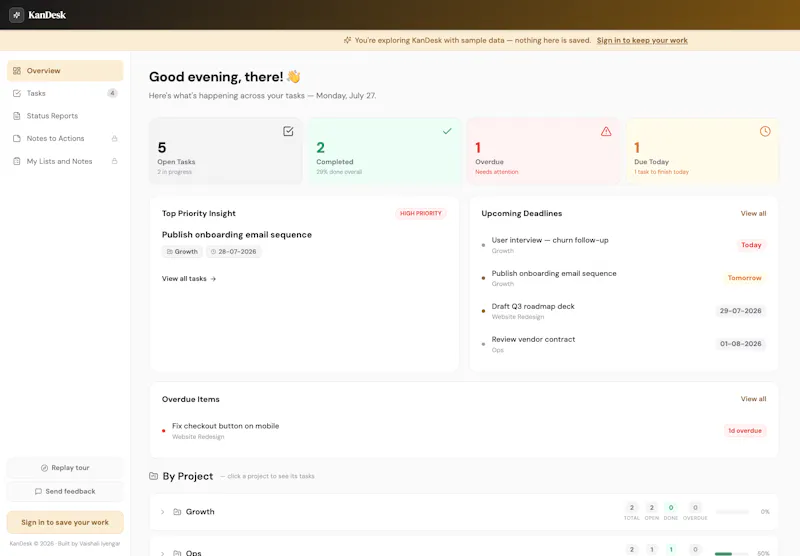Click 'Sign in to save your work' button
Screen dimensions: 800x556
coord(65,522)
